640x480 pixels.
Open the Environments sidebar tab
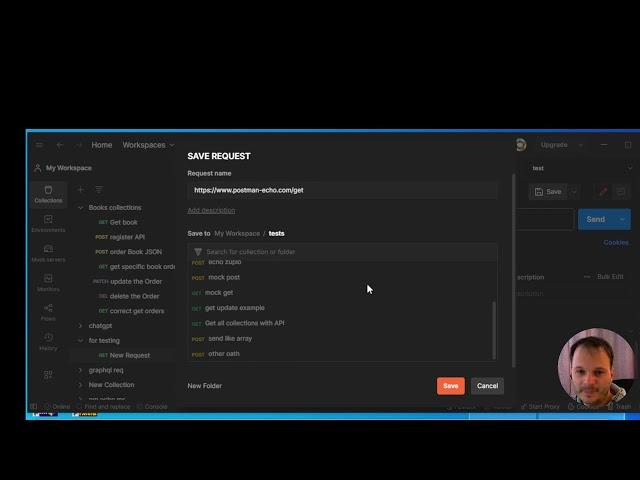[x=48, y=224]
